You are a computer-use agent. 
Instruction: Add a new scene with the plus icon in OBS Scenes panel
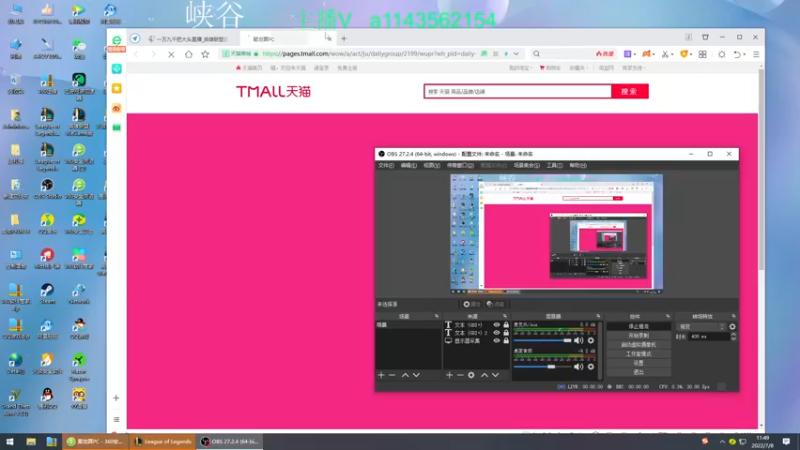[x=381, y=375]
